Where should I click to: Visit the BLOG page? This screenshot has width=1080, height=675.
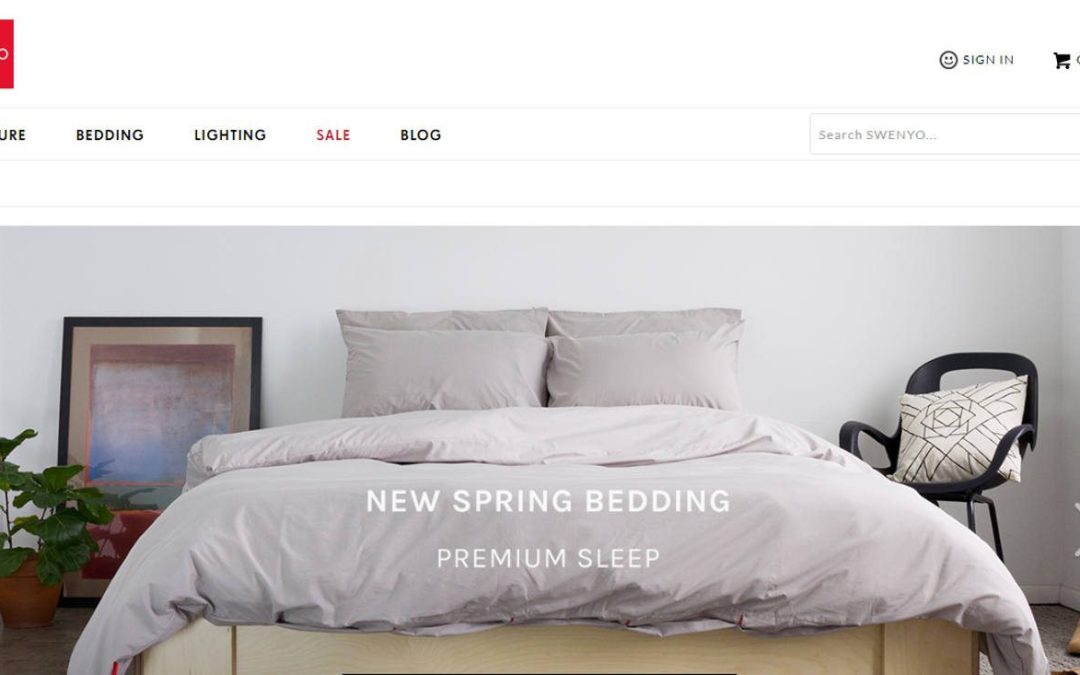point(421,135)
